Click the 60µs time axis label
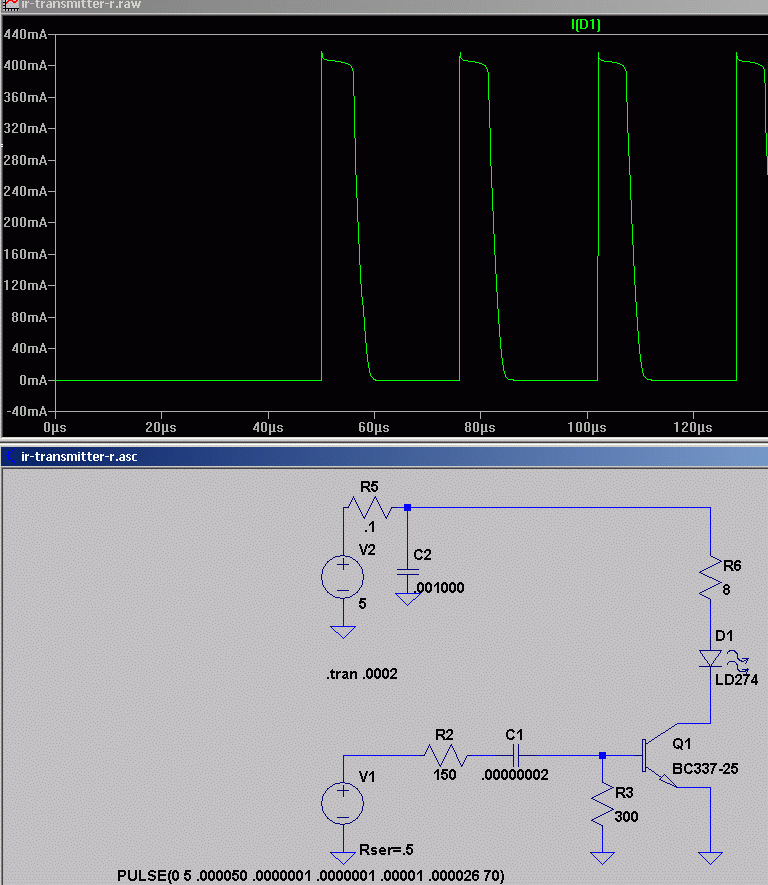The image size is (768, 885). (374, 427)
